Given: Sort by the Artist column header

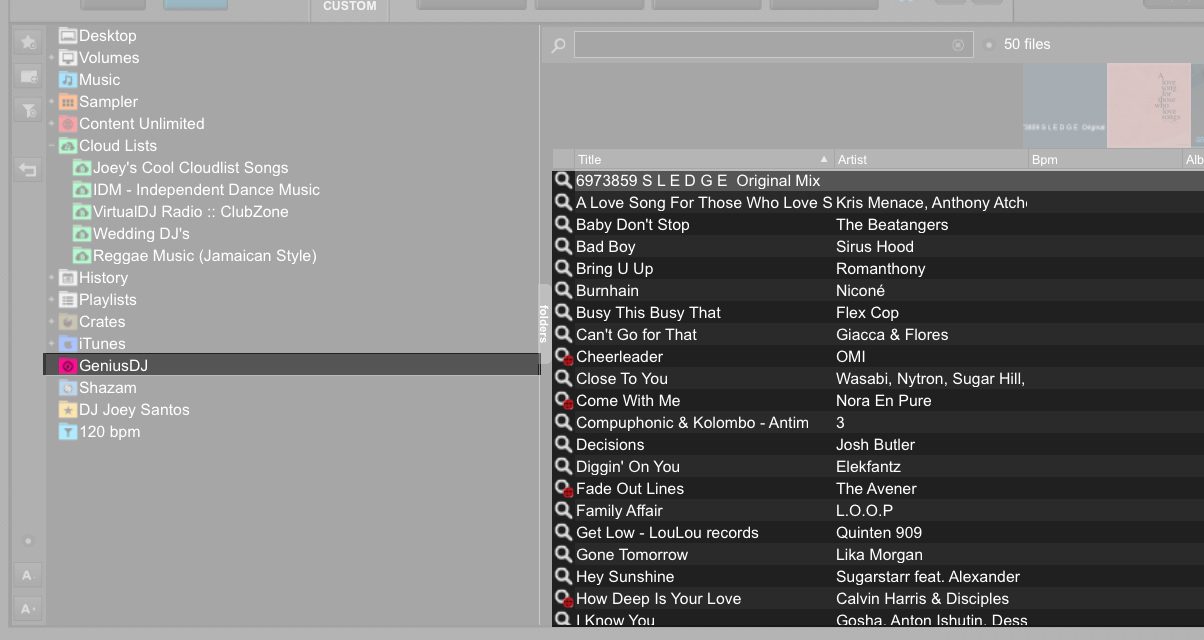Looking at the screenshot, I should 931,160.
